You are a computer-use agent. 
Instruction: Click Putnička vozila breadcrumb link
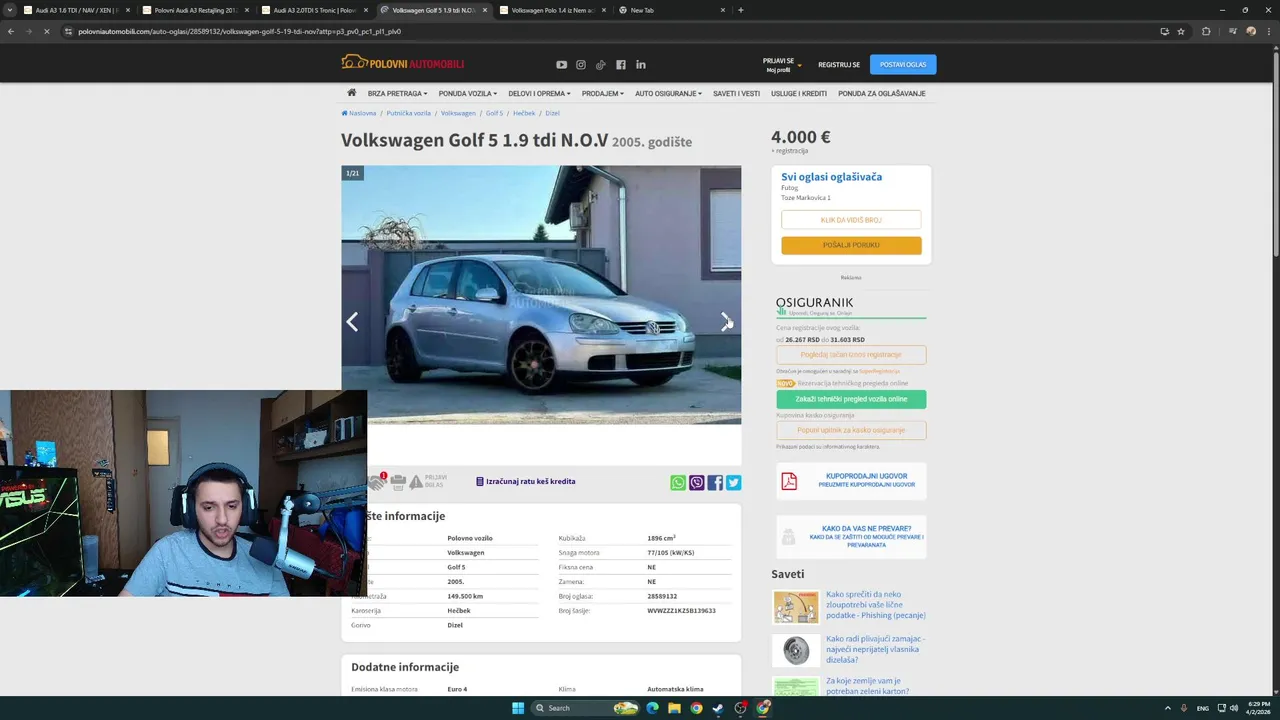click(408, 113)
